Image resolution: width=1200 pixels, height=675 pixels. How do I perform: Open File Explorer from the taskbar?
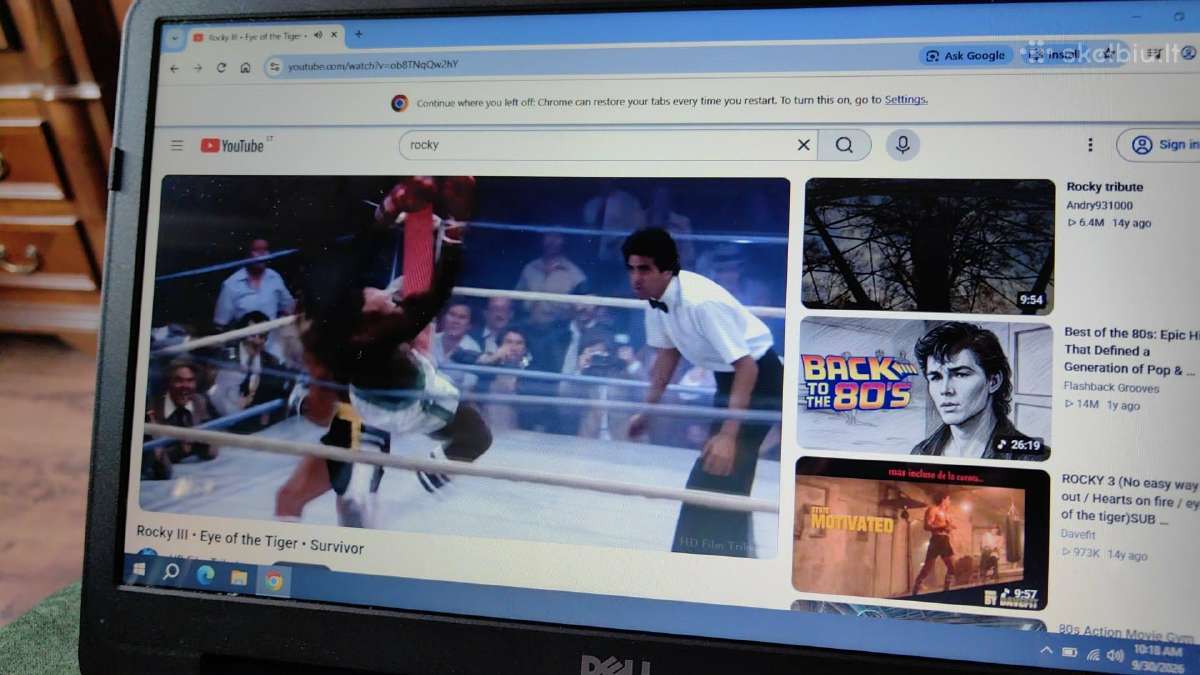coord(239,578)
